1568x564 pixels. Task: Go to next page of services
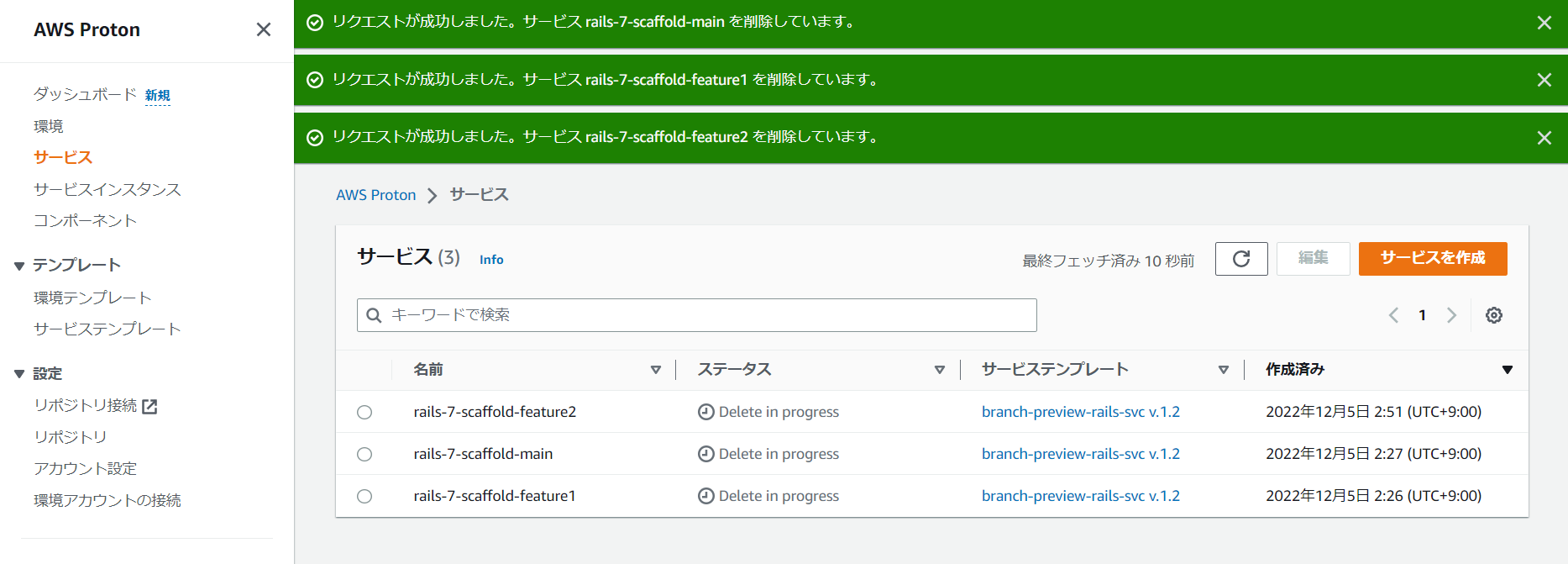tap(1451, 315)
